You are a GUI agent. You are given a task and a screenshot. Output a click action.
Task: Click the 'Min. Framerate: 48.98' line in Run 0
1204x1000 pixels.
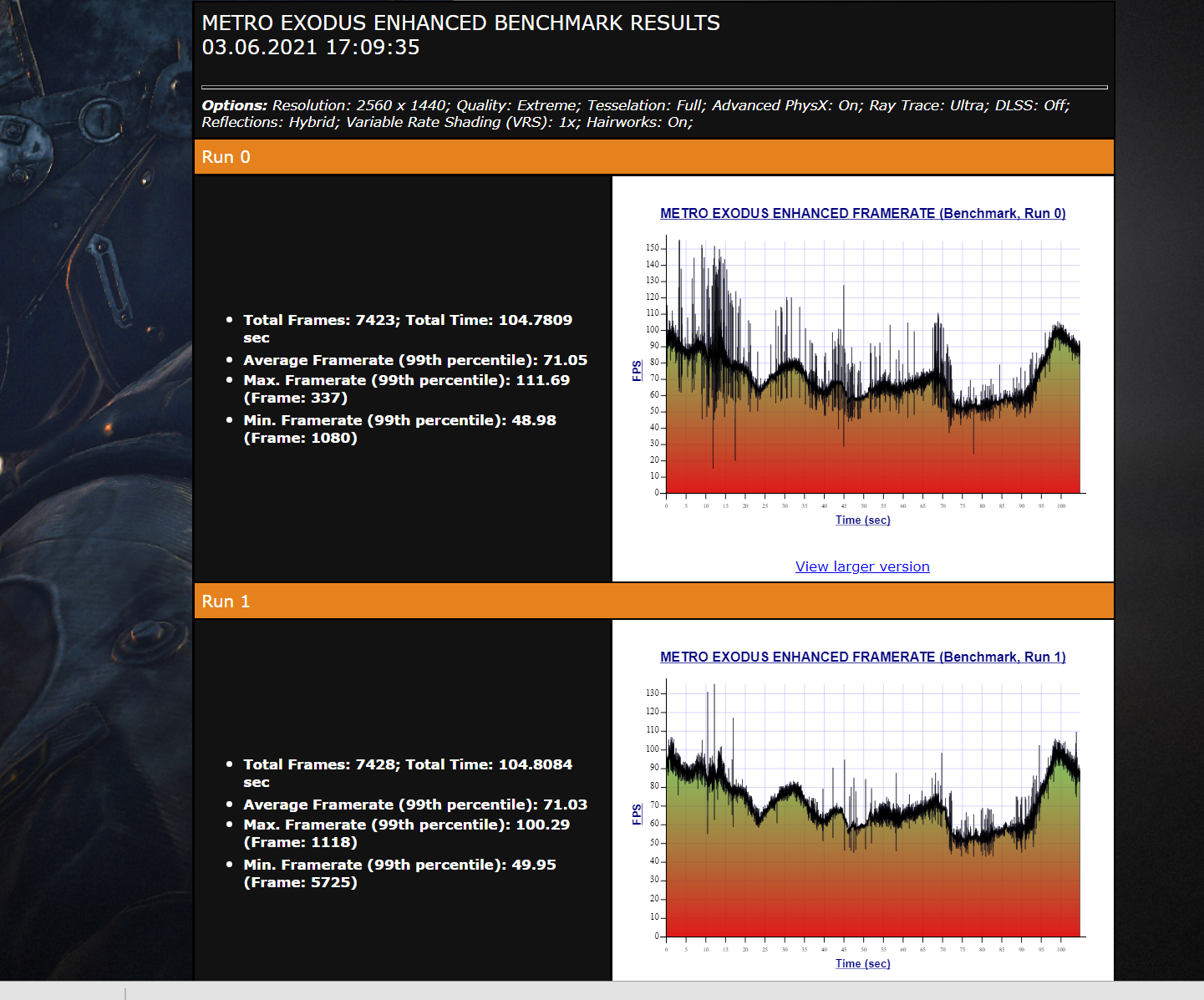pos(400,429)
